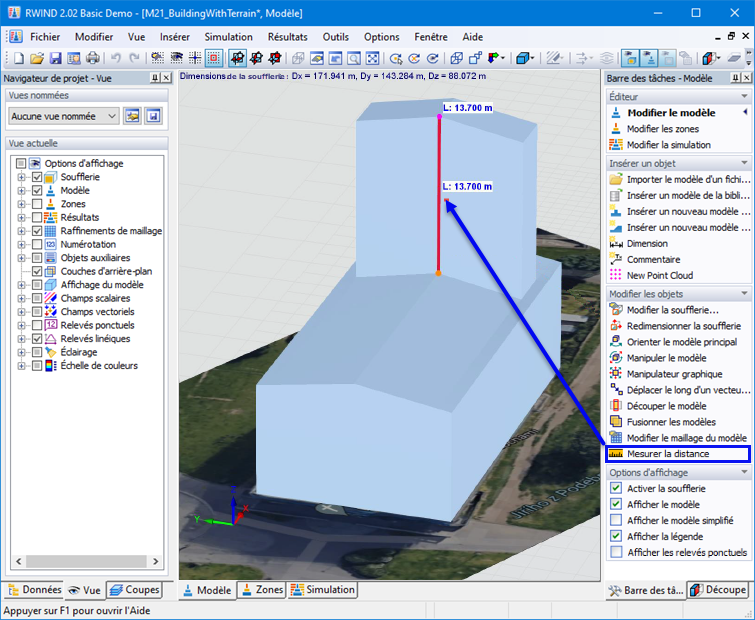This screenshot has height=620, width=755.
Task: Click Fusionner les modèles icon
Action: click(616, 422)
